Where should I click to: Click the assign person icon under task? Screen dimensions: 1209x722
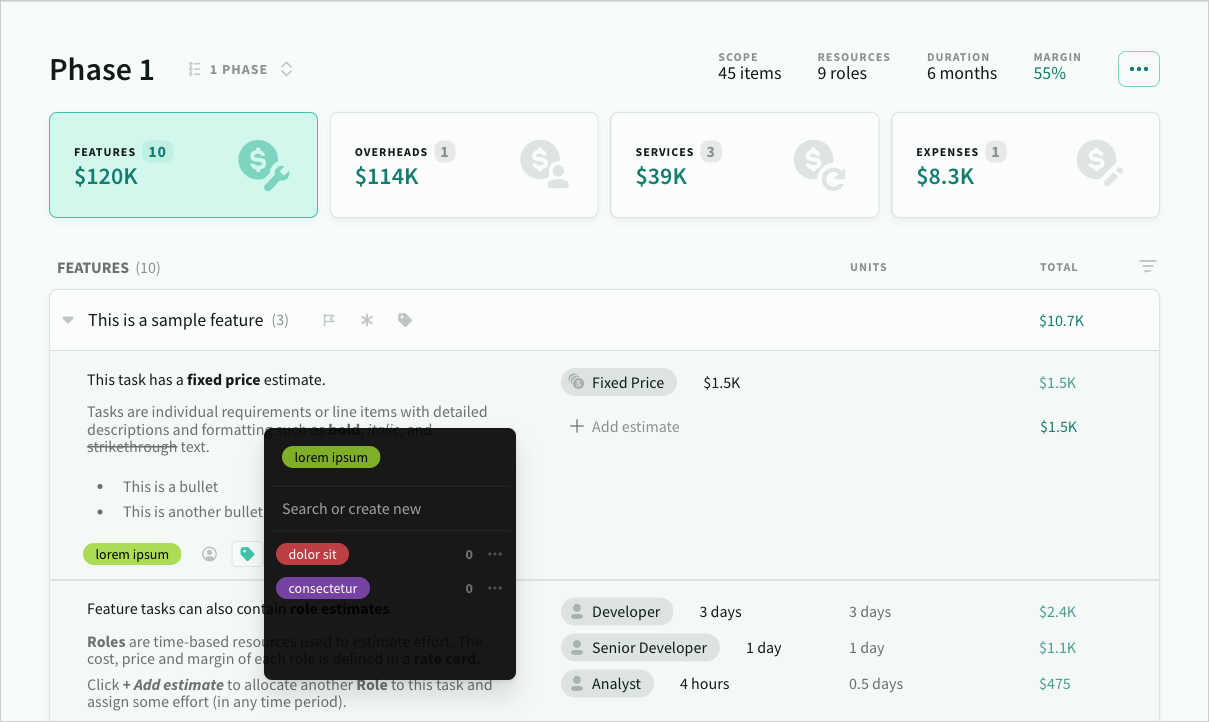209,554
